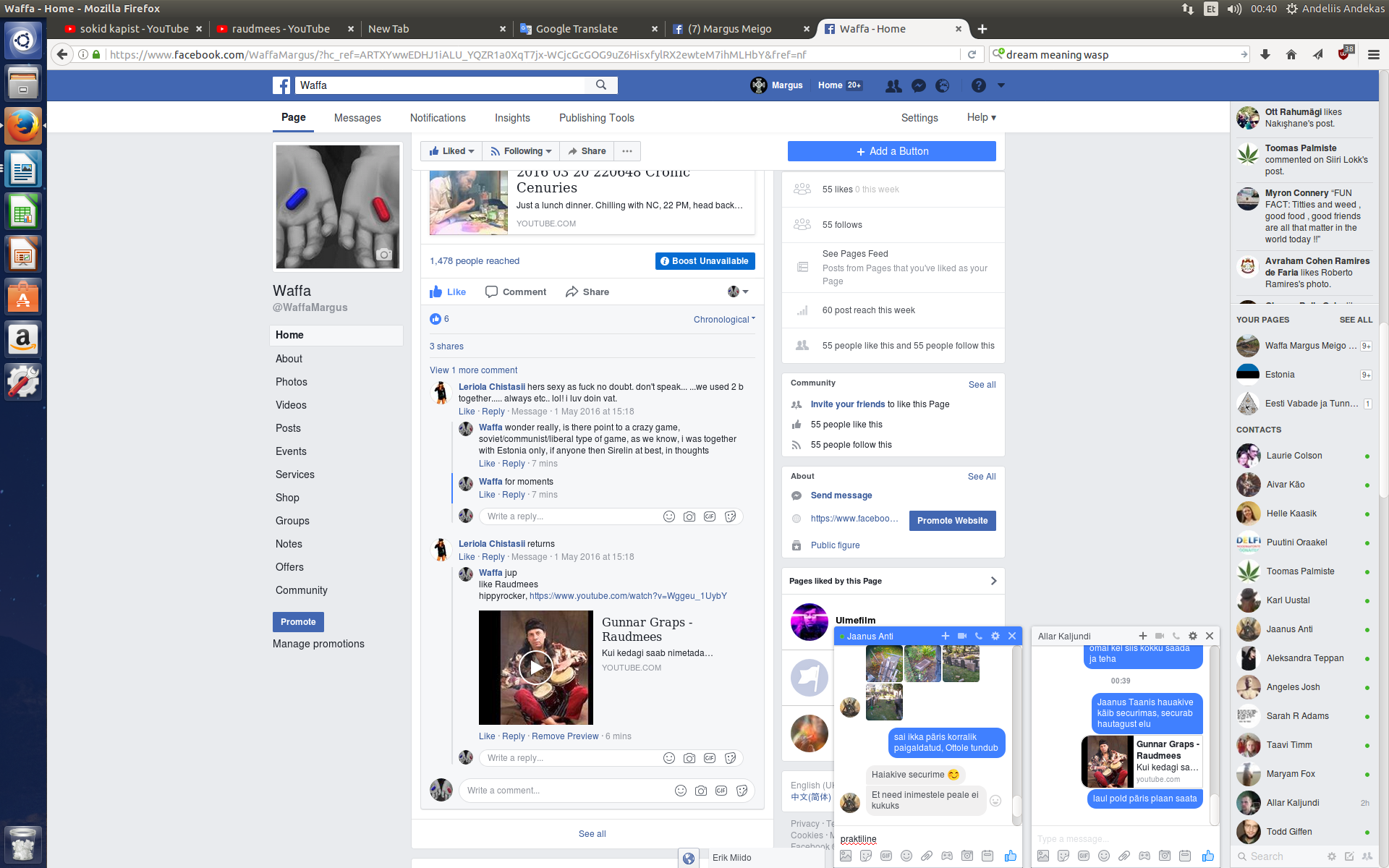Attach photo to the Write a comment box
1389x868 pixels.
pos(701,791)
